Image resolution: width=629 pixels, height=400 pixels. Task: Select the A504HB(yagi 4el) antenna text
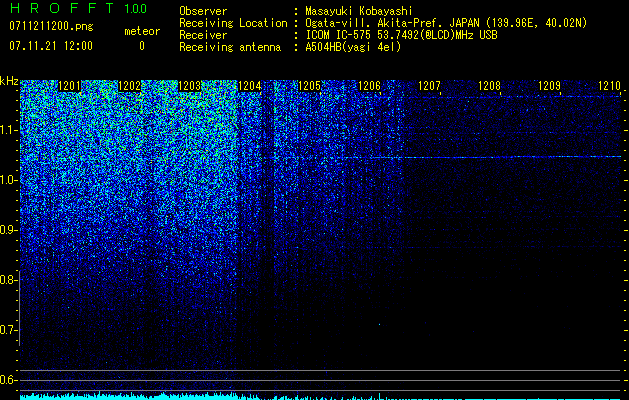coord(353,47)
